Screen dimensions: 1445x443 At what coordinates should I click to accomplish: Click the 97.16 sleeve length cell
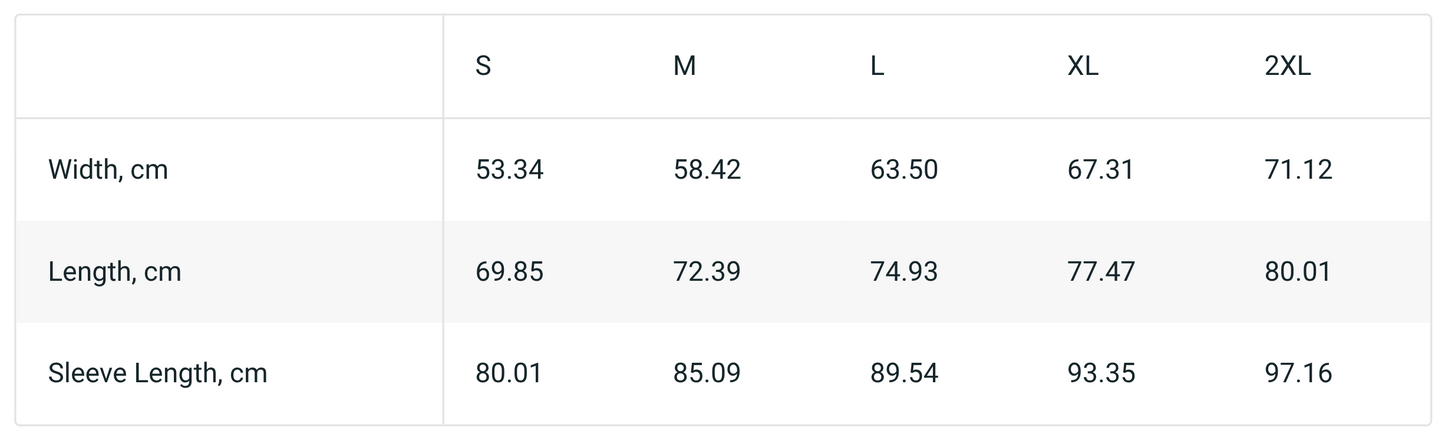1298,374
